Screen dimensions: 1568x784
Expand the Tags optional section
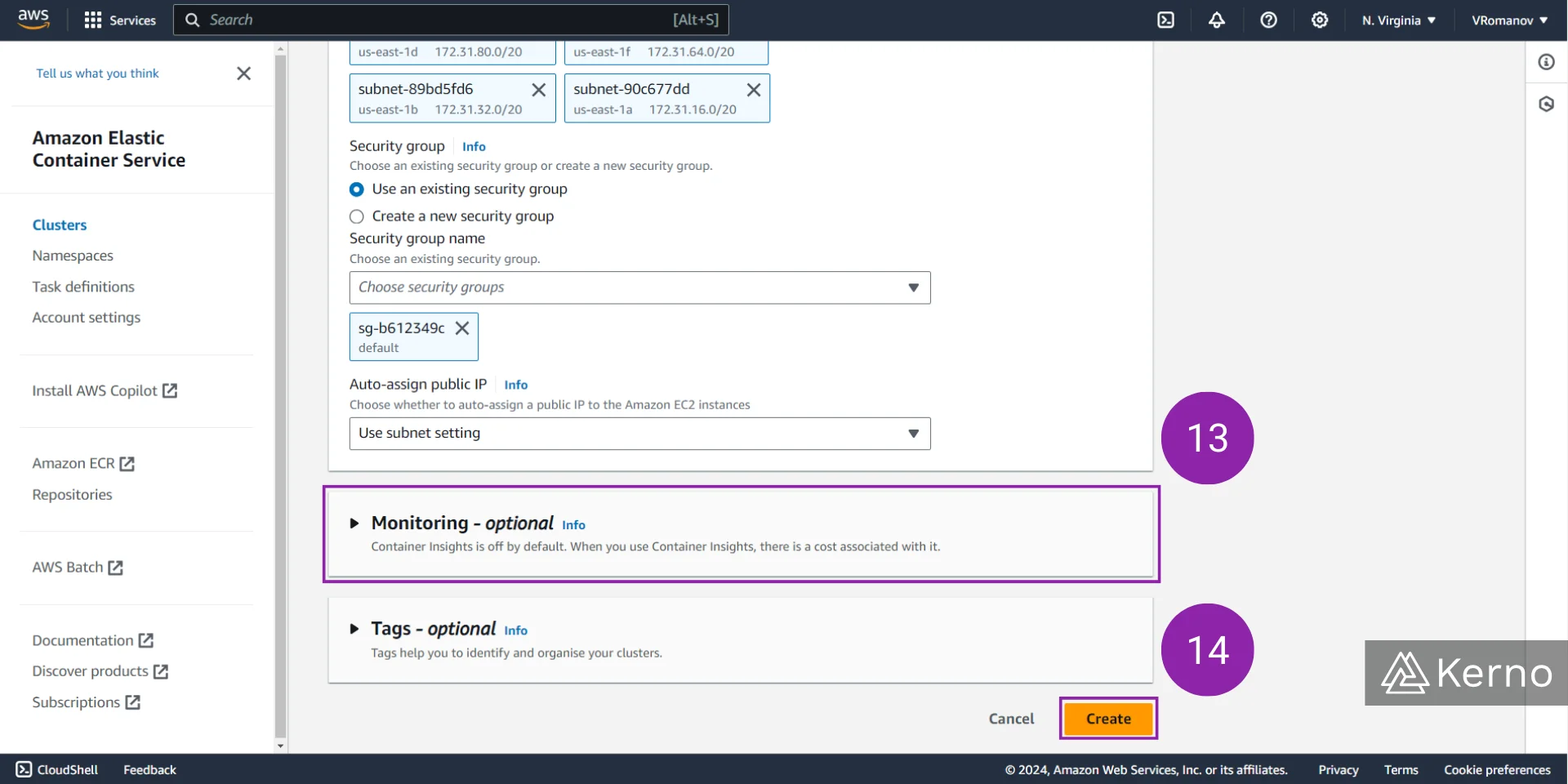click(354, 629)
